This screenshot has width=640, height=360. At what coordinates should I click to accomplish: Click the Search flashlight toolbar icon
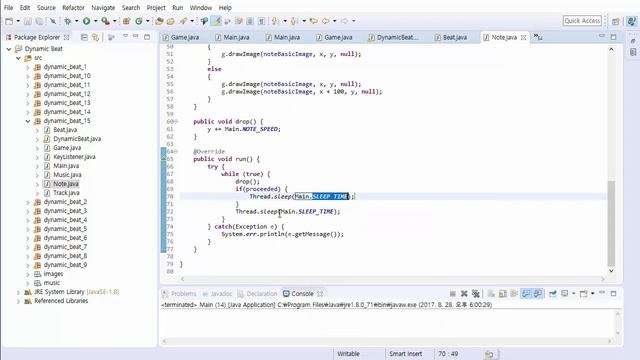click(183, 21)
